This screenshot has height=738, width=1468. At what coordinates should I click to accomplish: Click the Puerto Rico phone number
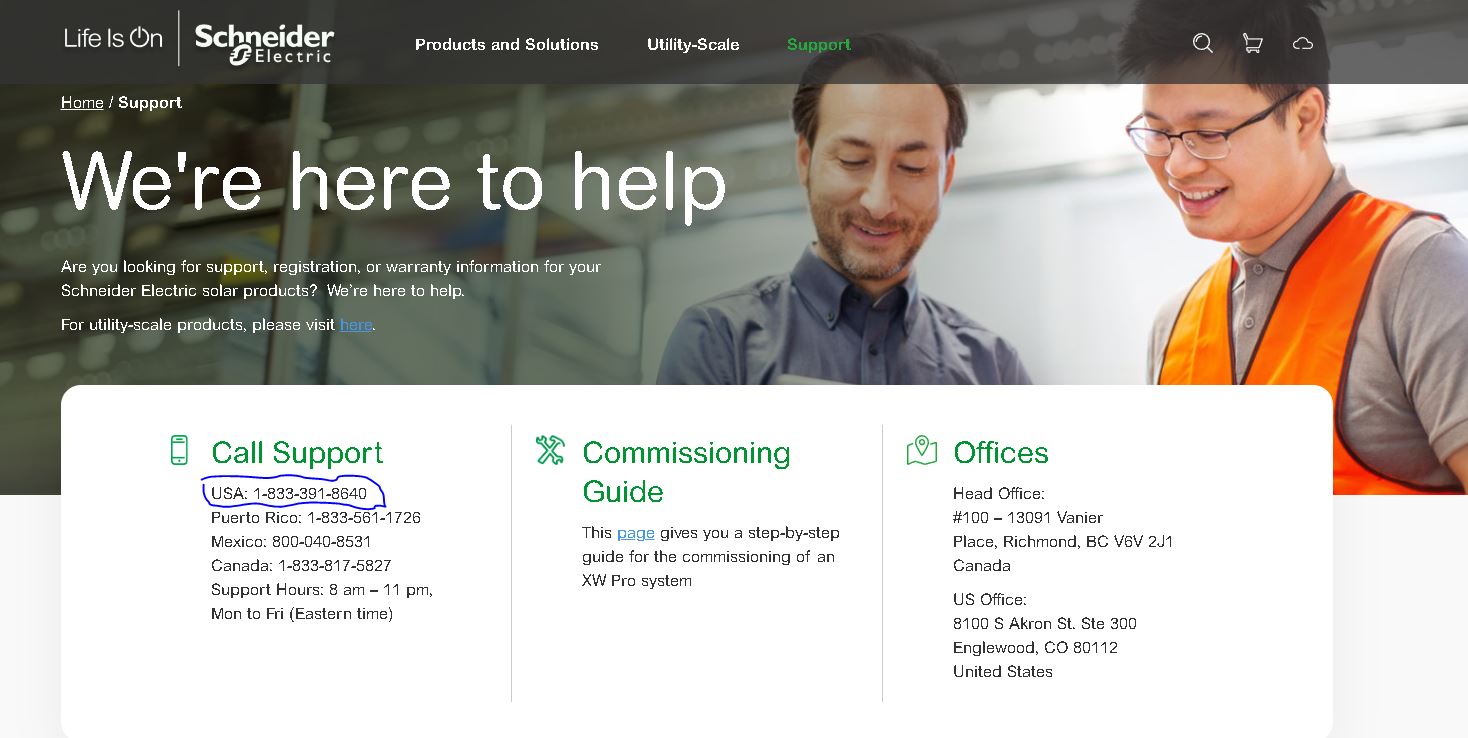pyautogui.click(x=364, y=518)
